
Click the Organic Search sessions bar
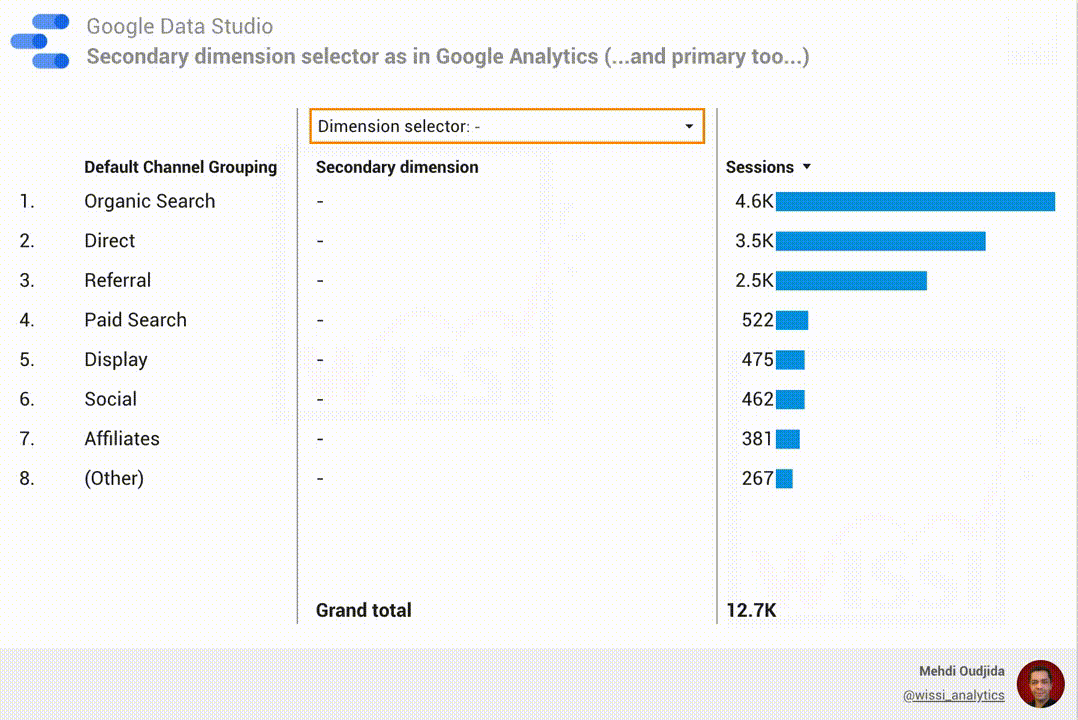(x=915, y=202)
